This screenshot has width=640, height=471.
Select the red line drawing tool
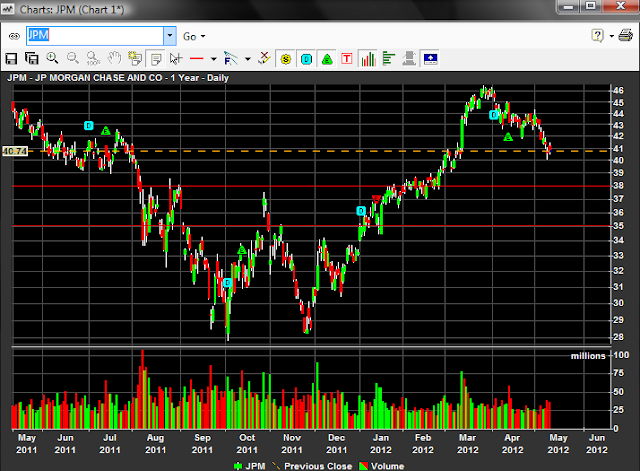pyautogui.click(x=197, y=59)
